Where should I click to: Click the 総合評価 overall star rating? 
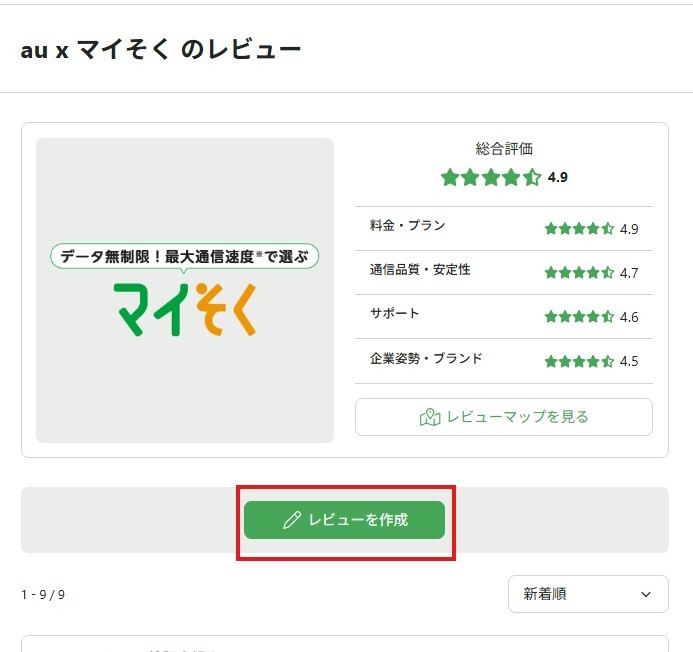(491, 178)
